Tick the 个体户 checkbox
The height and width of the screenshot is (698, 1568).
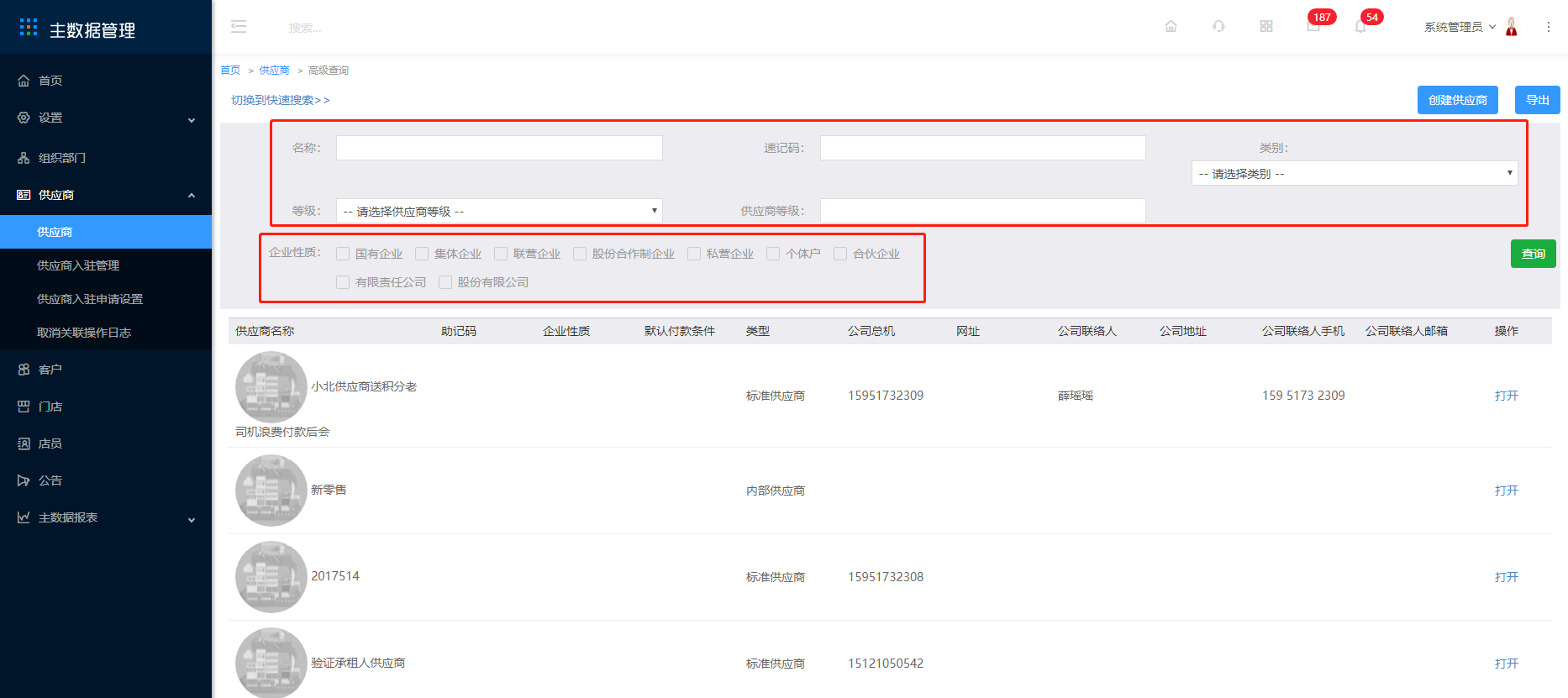tap(773, 254)
